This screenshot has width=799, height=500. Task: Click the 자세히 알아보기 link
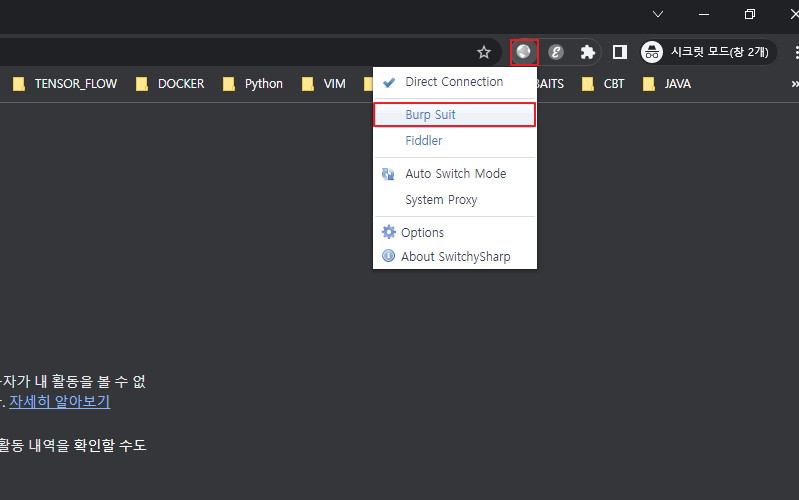[x=60, y=402]
